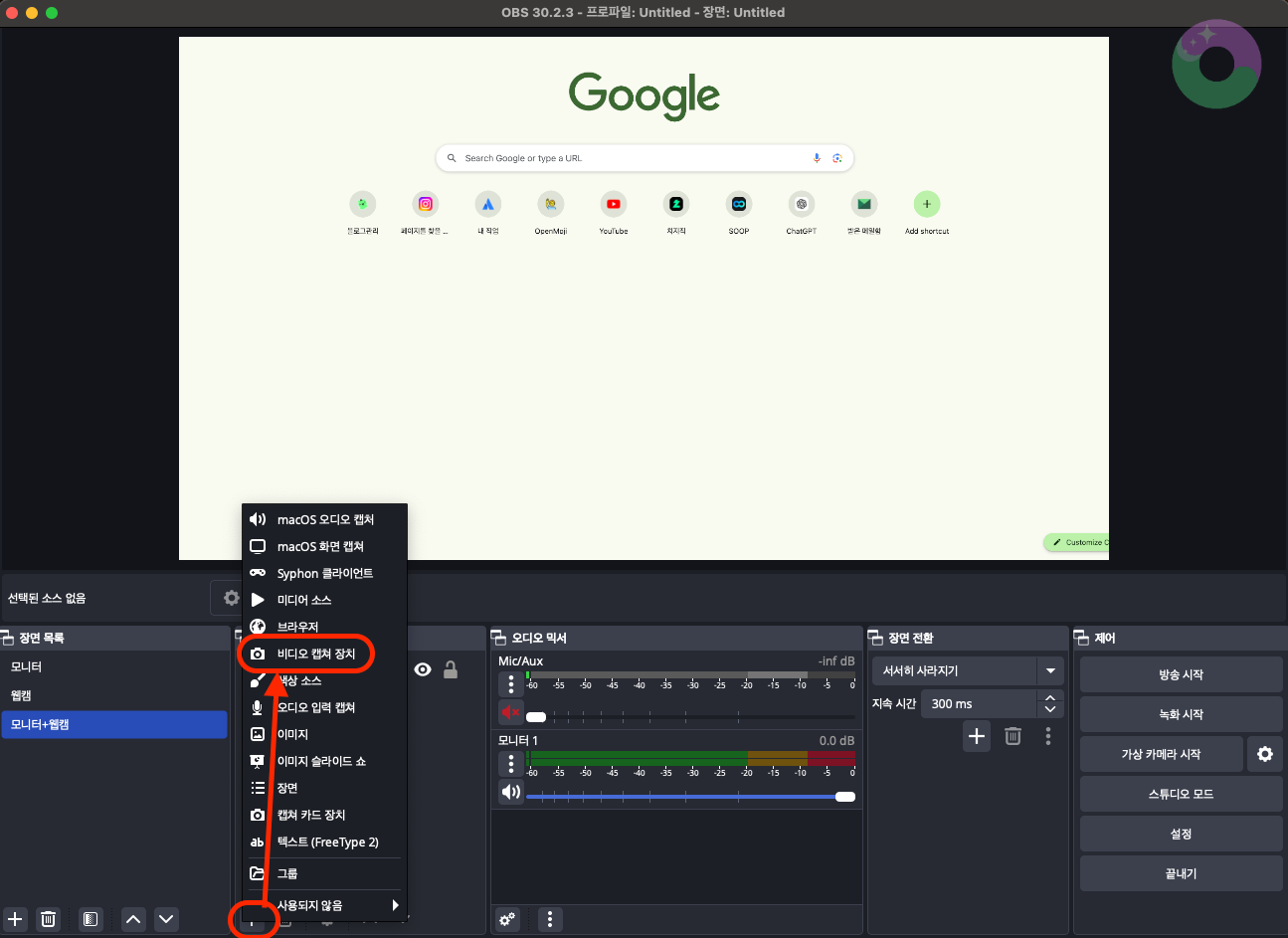Select Syphon 클라이언트 source type

[324, 573]
